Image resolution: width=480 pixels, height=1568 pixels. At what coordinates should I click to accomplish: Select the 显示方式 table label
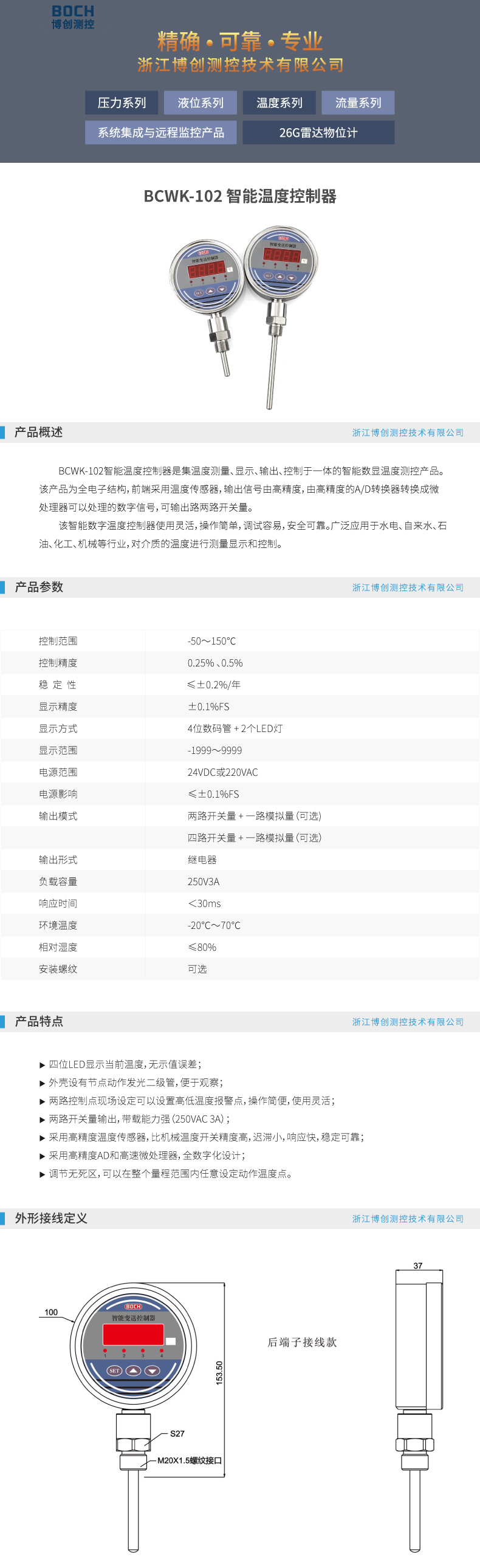pos(58,728)
